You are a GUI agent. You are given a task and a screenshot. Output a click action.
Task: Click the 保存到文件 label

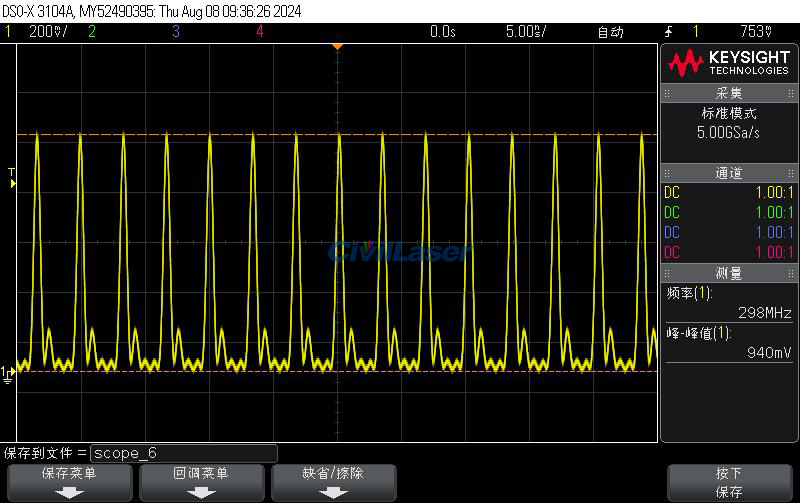[38, 453]
